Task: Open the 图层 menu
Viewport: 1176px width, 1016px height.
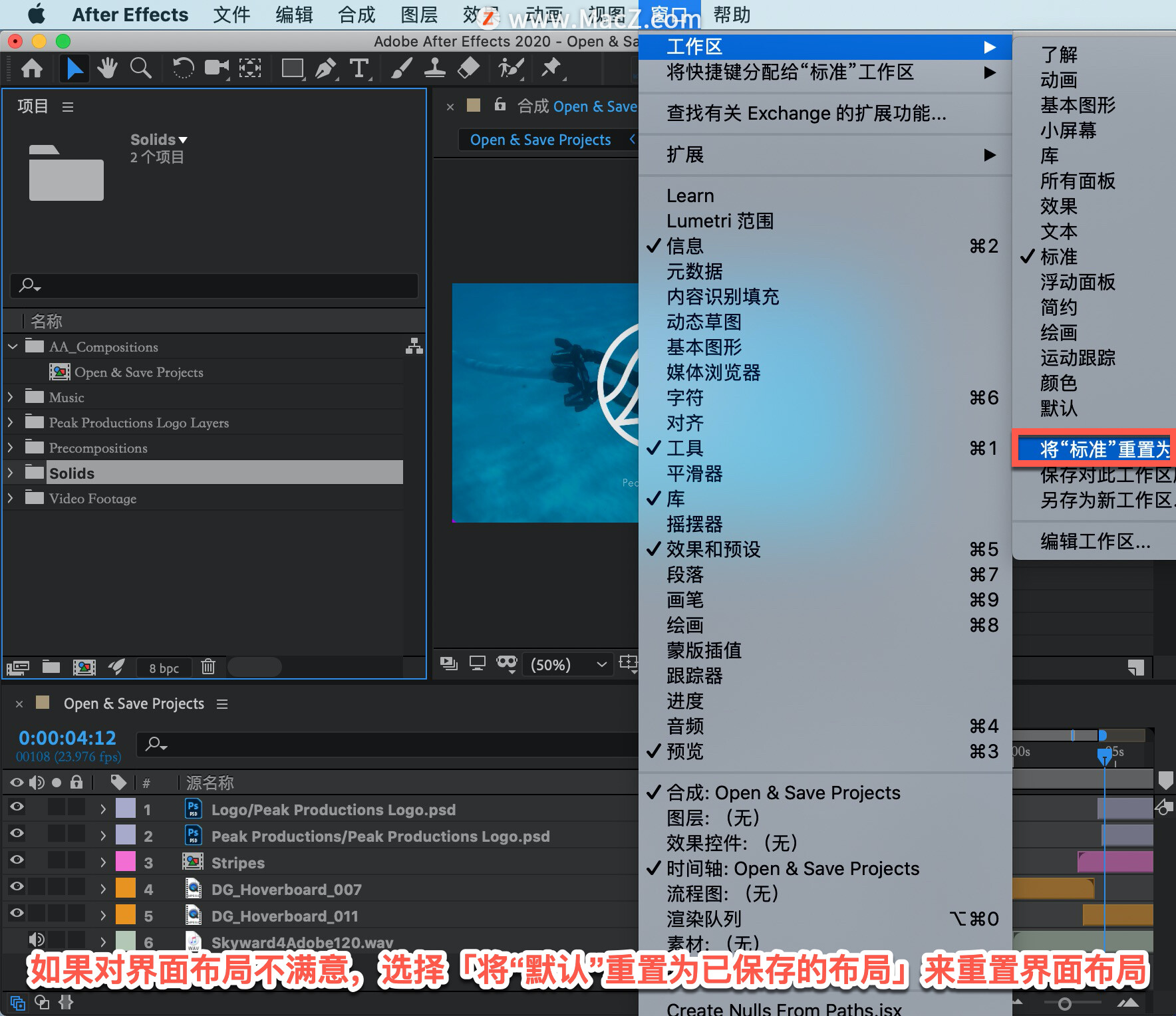Action: click(419, 15)
